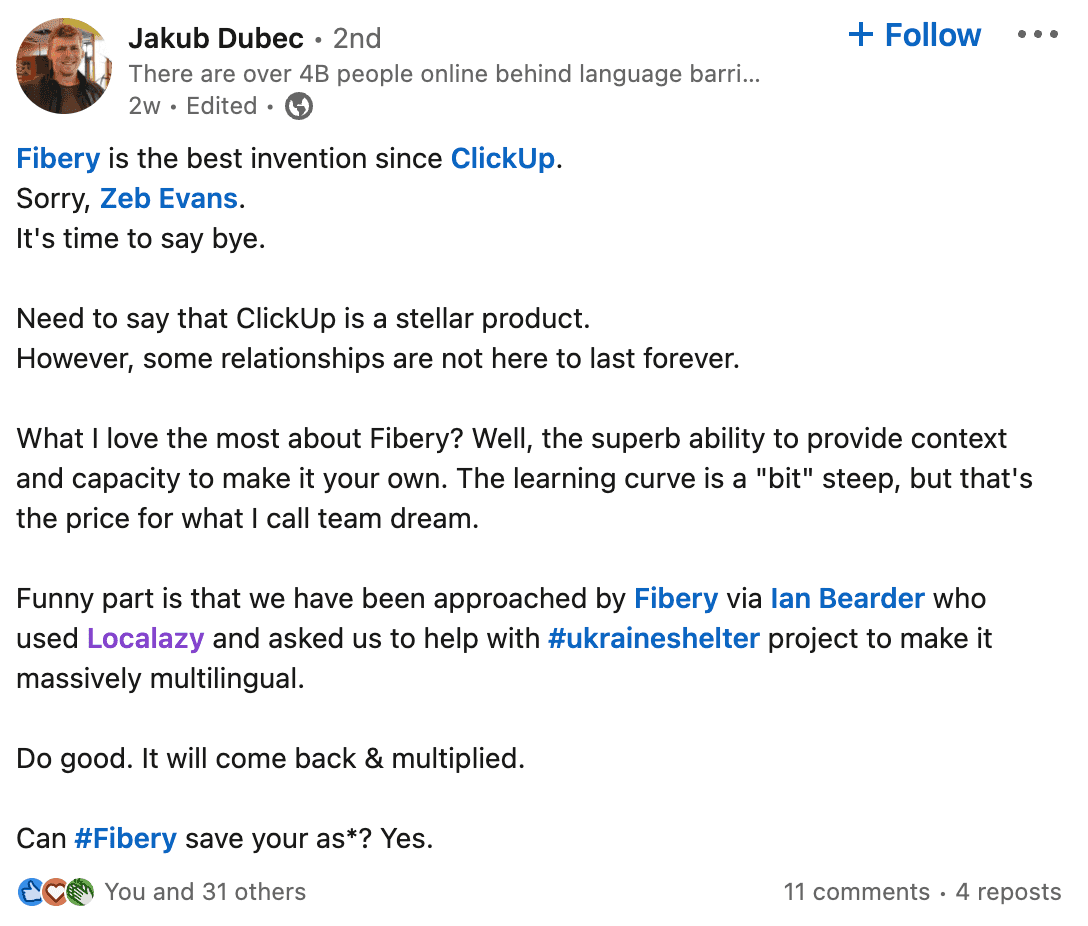This screenshot has height=926, width=1088.
Task: Open the Fibery link before 'via'
Action: click(x=676, y=599)
